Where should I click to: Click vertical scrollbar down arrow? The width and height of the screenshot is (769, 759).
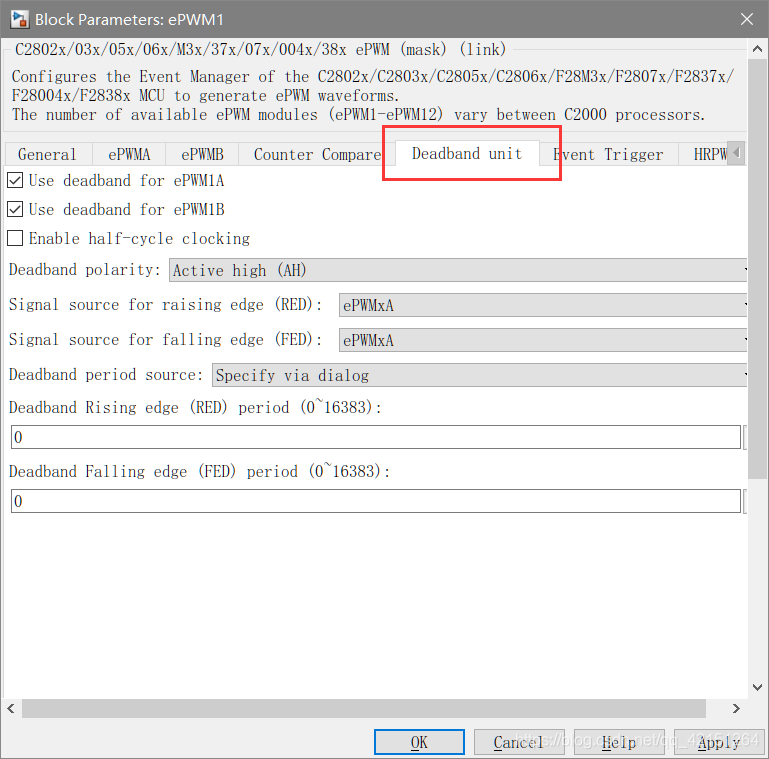757,687
